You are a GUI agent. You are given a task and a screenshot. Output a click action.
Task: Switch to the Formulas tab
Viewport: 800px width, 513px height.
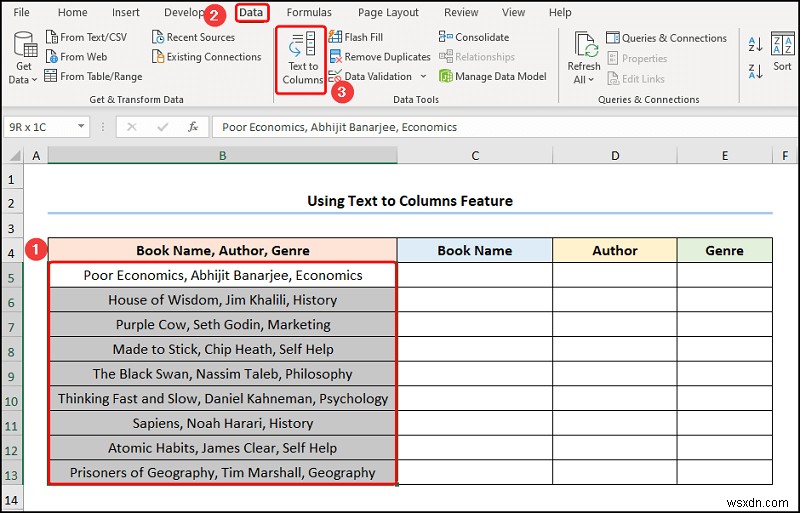click(309, 12)
